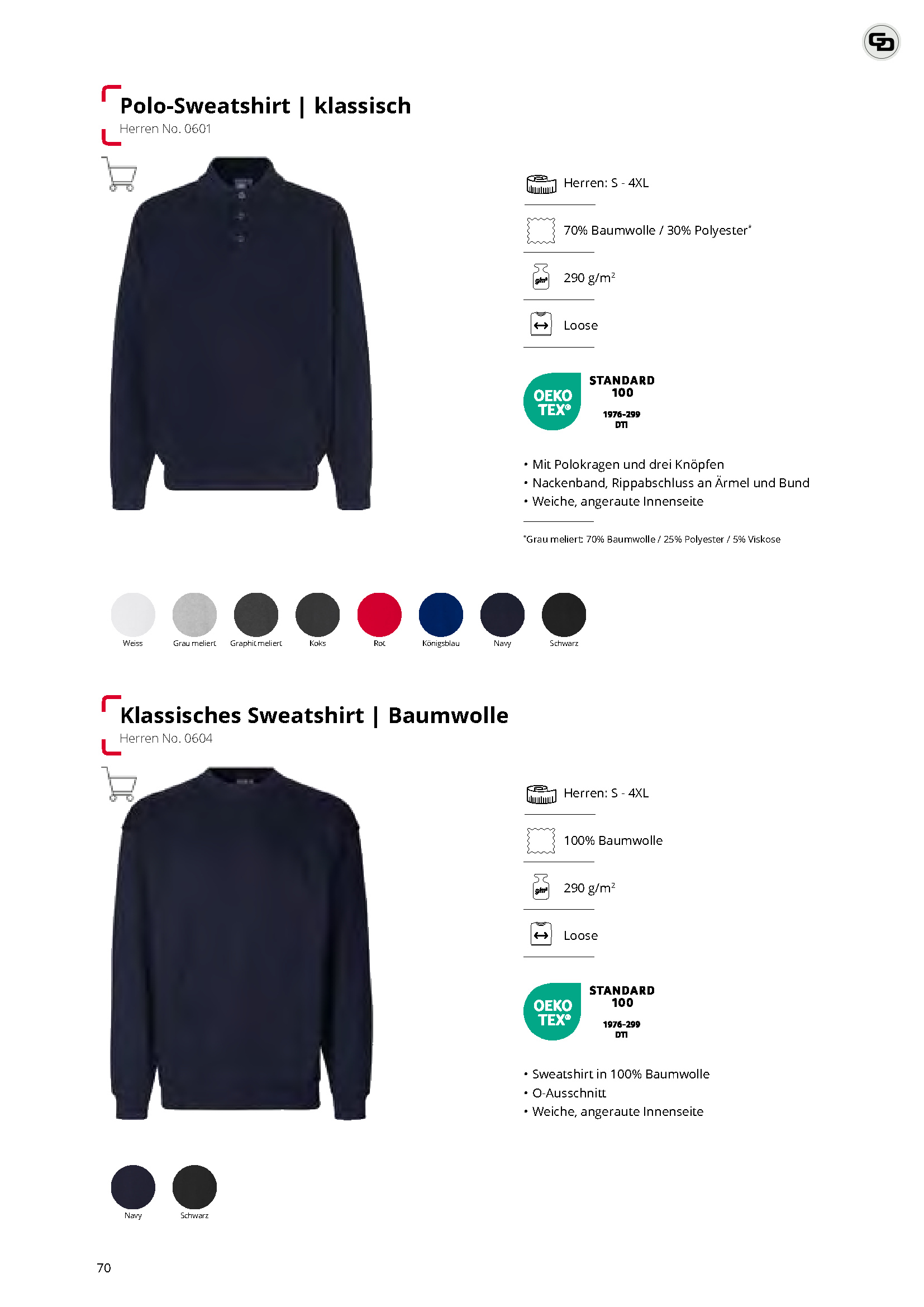924x1307 pixels.
Task: Click the Loose fit icon for Klassisches Sweatshirt
Action: tap(541, 934)
